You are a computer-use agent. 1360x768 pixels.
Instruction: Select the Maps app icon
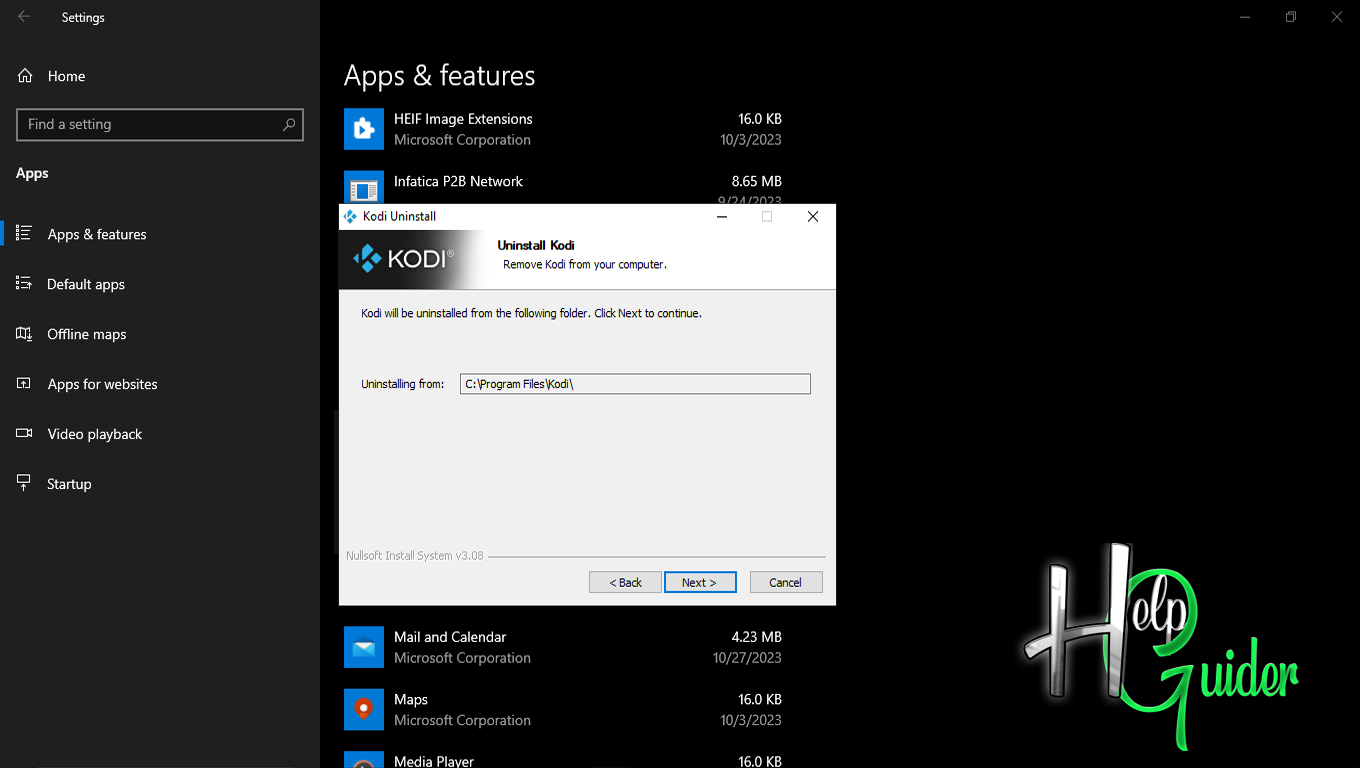(x=364, y=709)
